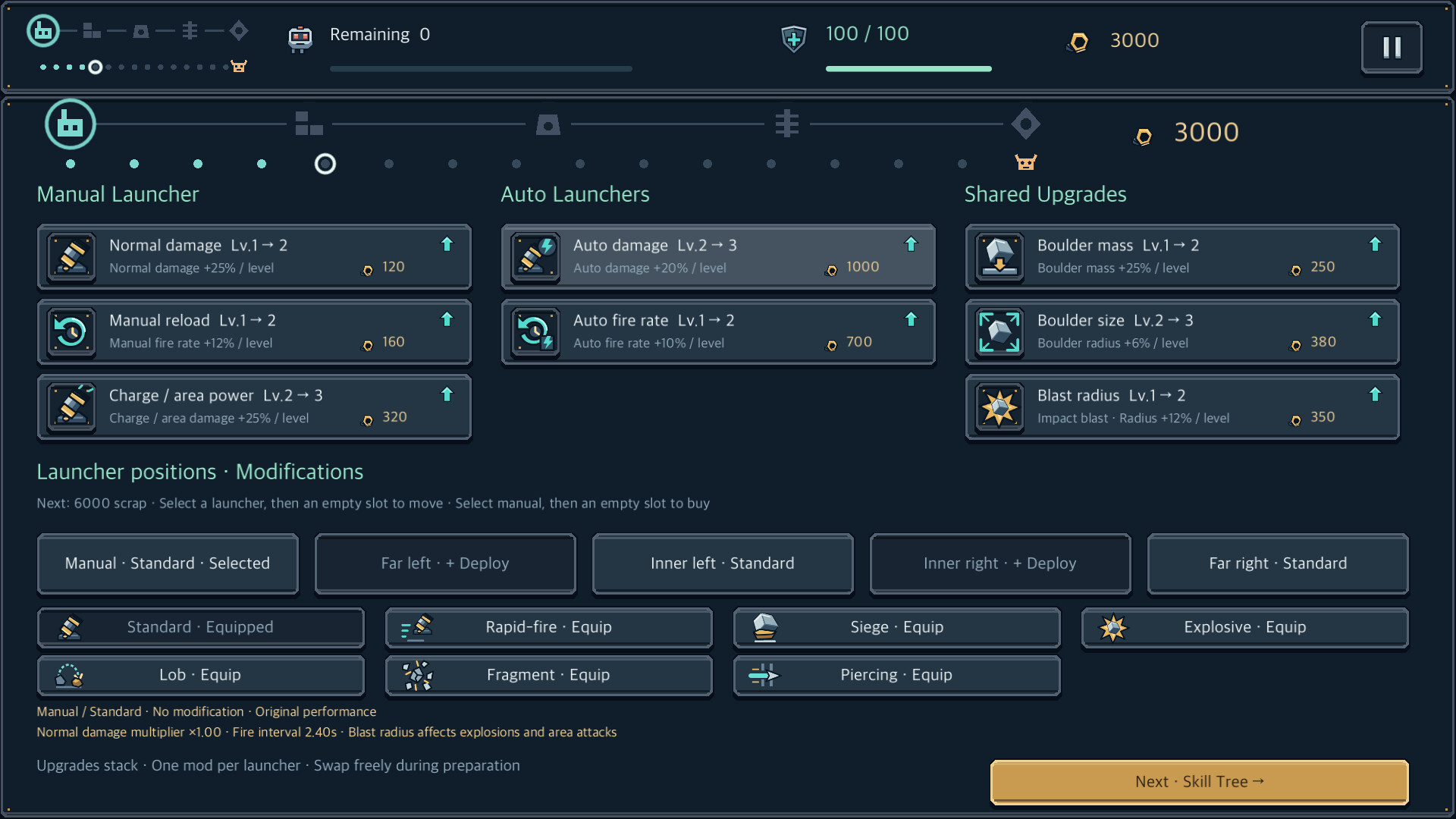The height and width of the screenshot is (819, 1456).
Task: Equip the Rapid-fire modification
Action: click(x=548, y=627)
